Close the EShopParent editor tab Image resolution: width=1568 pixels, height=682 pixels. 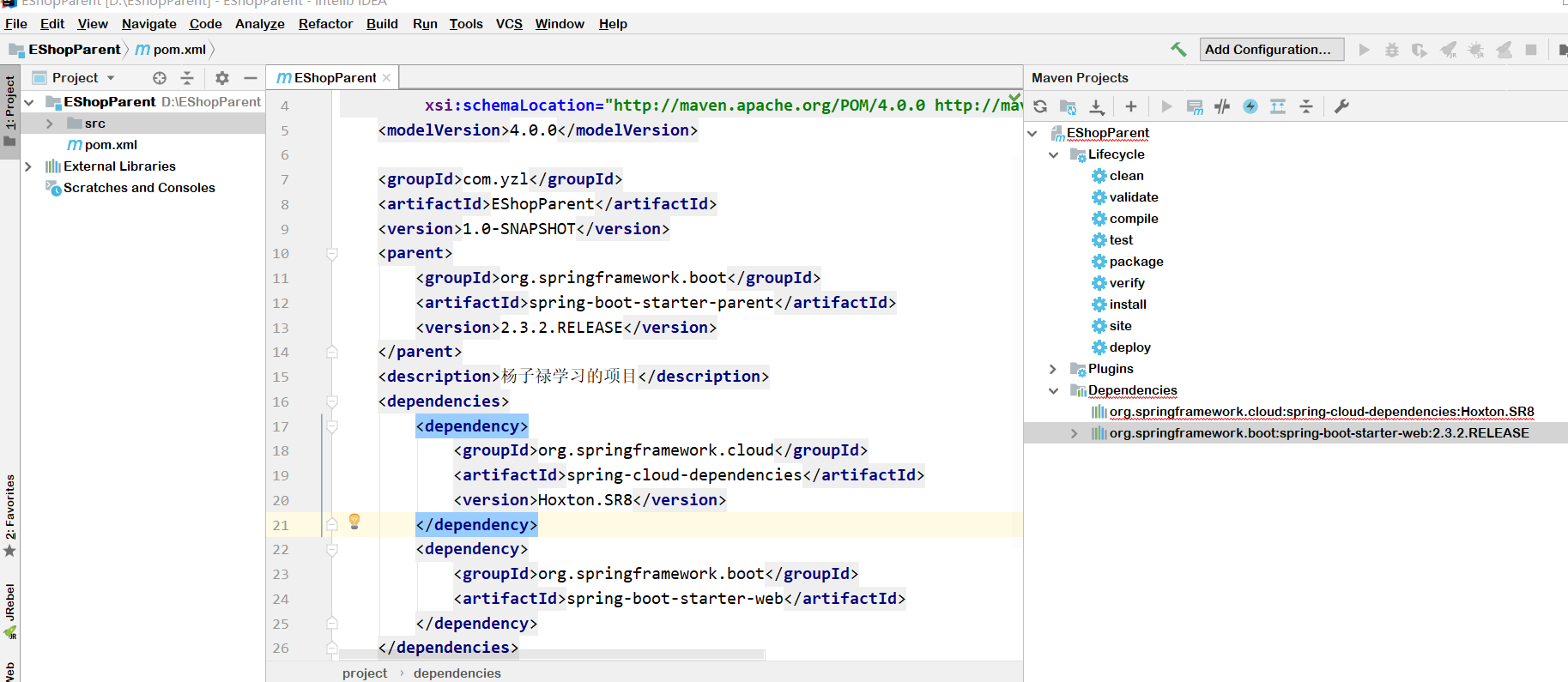pos(387,78)
